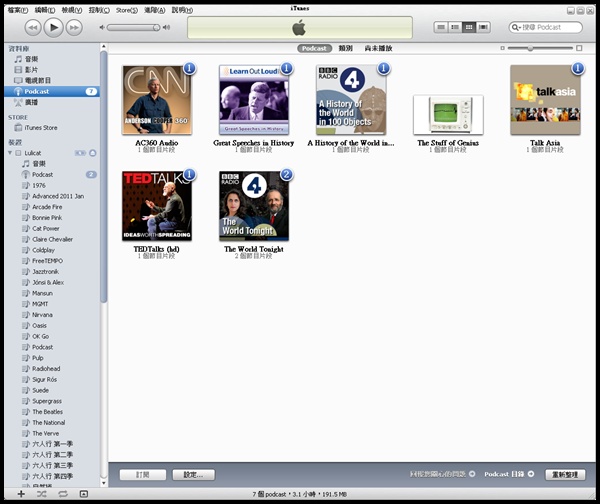Image resolution: width=600 pixels, height=504 pixels.
Task: Select the Podcast tab pill
Action: click(x=314, y=49)
